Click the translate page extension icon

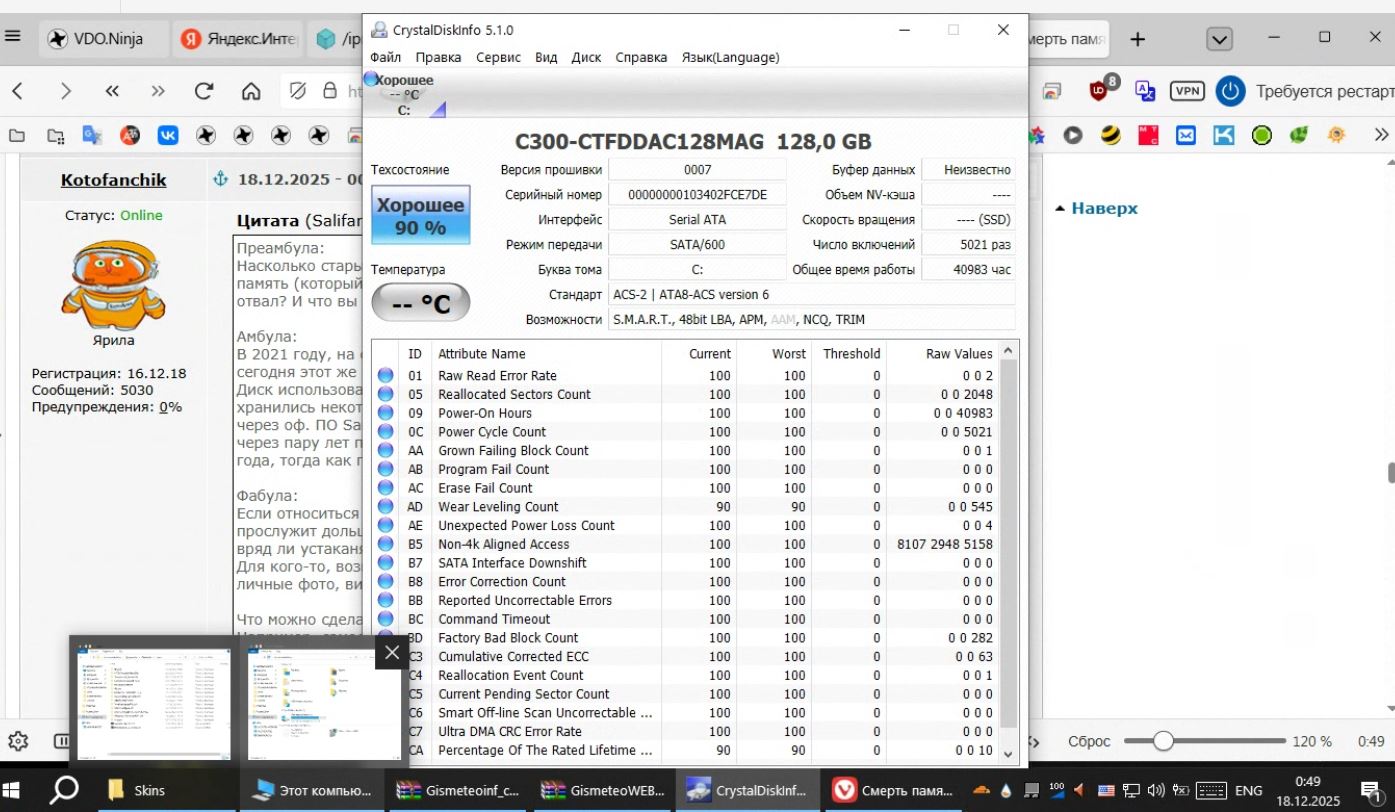pos(1145,91)
